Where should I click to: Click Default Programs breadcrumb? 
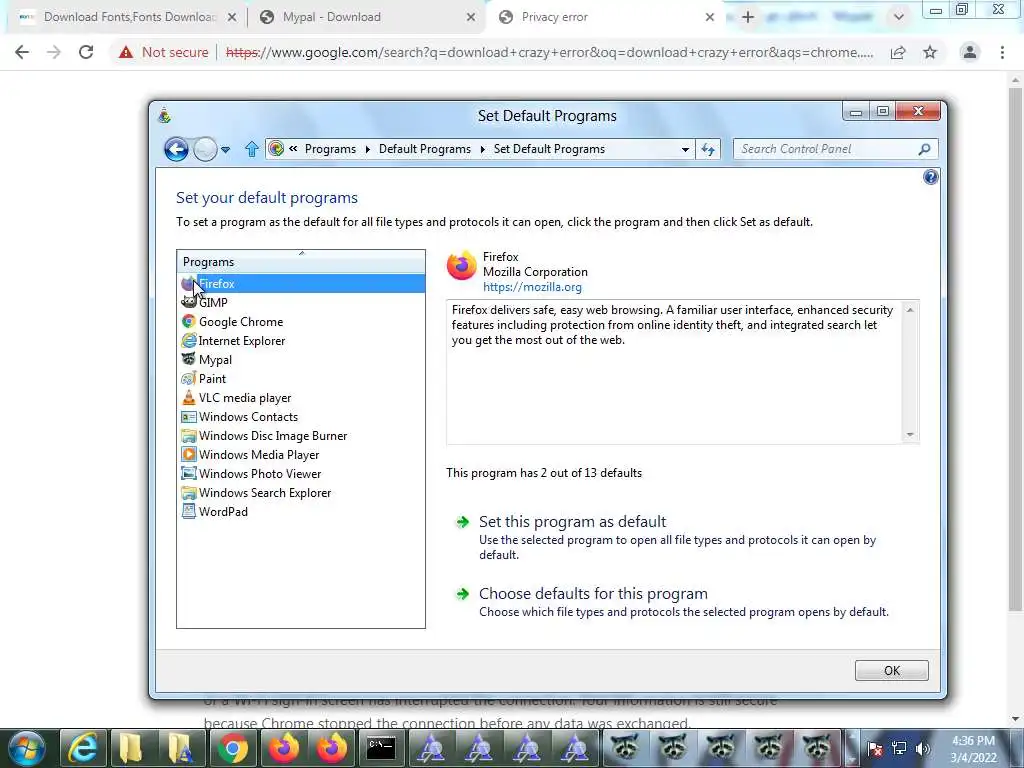tap(424, 149)
